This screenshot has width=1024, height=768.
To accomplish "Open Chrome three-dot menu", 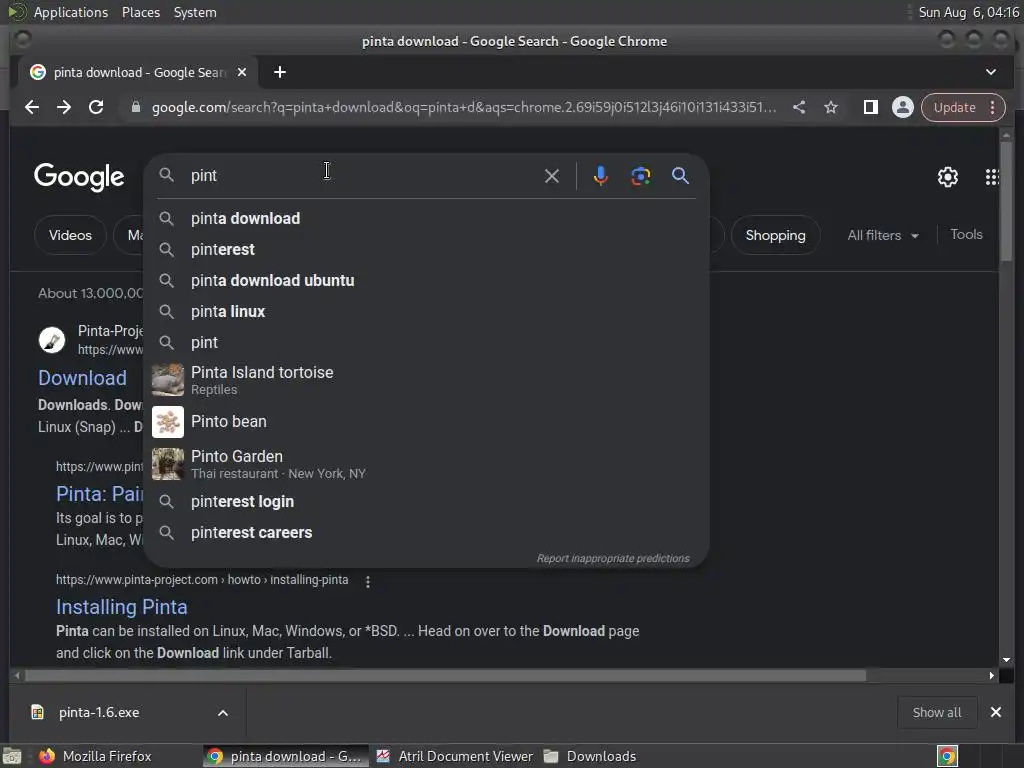I will point(993,107).
